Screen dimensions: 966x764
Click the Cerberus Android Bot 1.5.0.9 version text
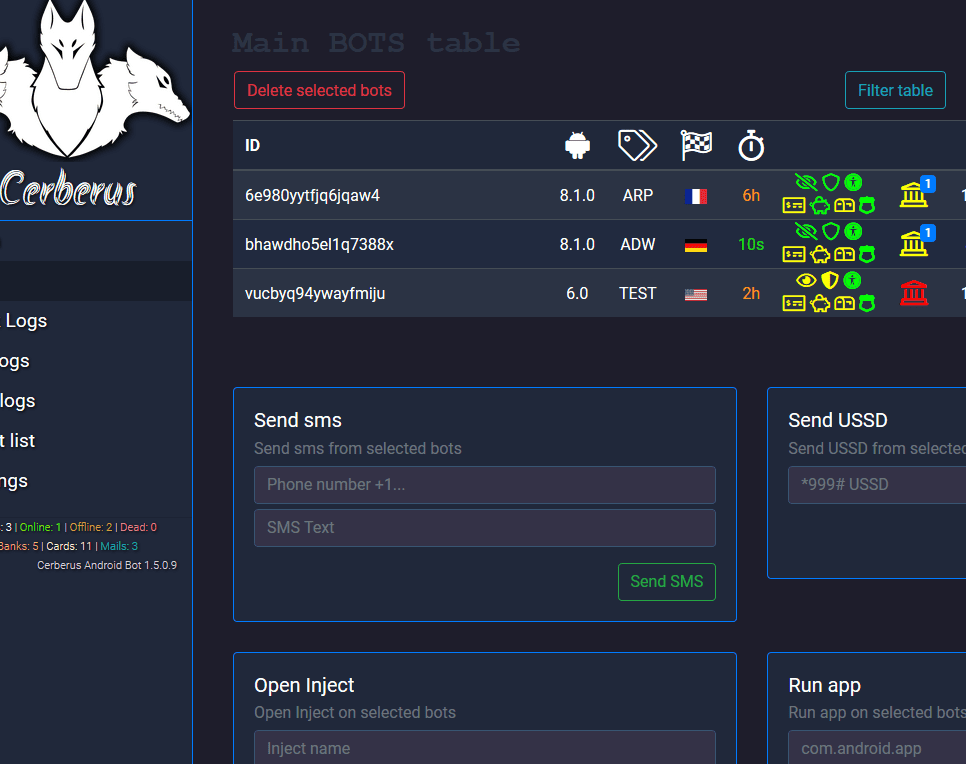107,565
